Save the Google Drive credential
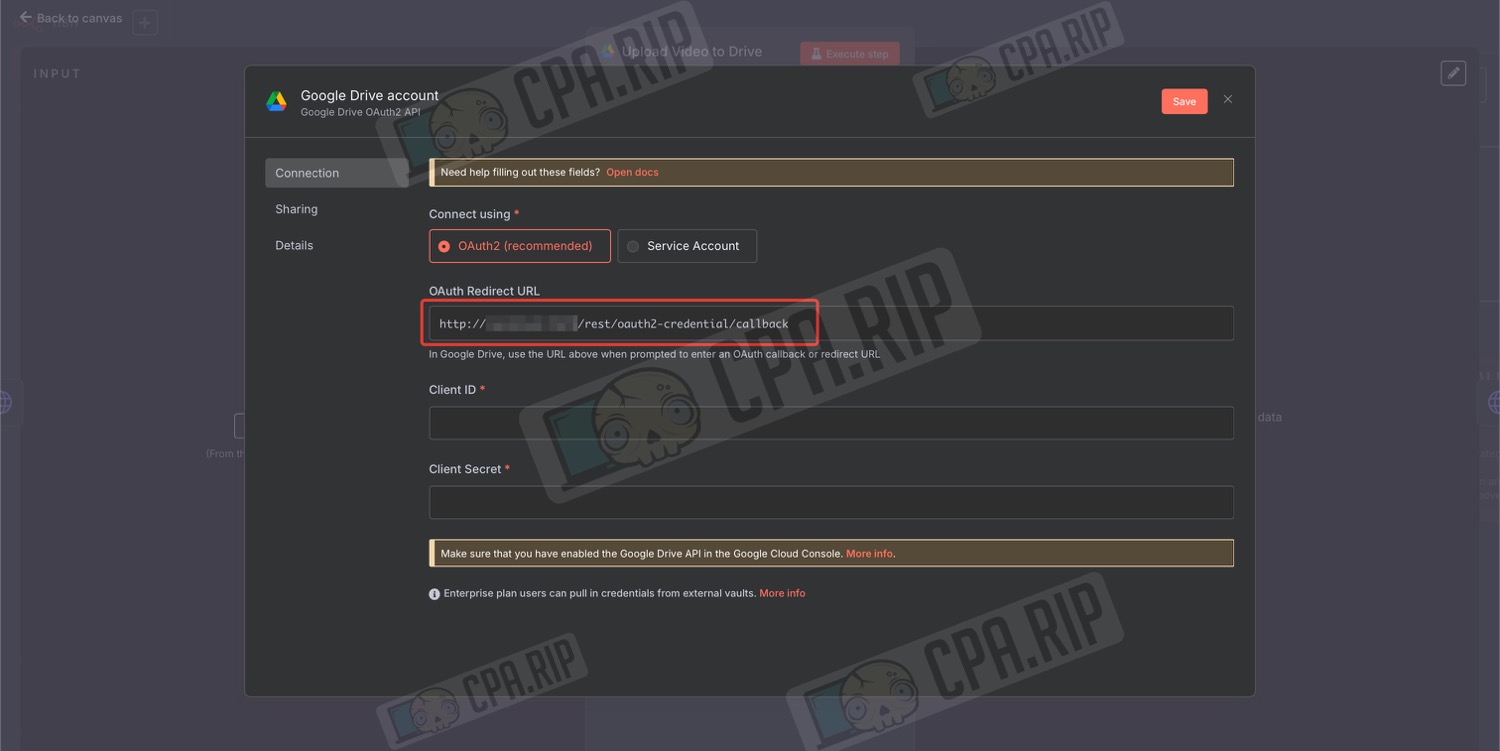The height and width of the screenshot is (751, 1500). 1184,101
